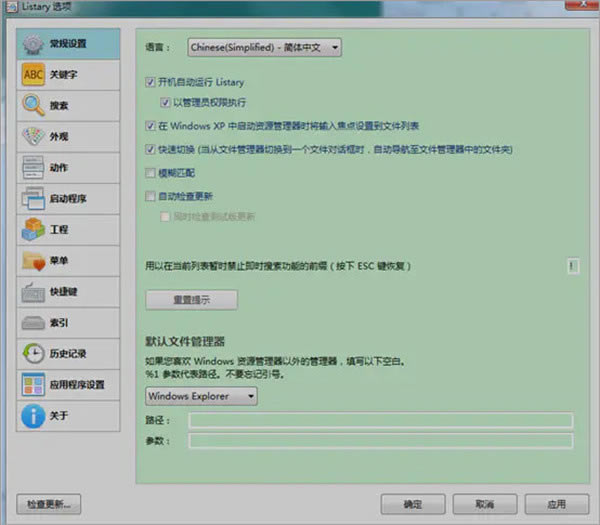The height and width of the screenshot is (525, 600).
Task: Open the Windows Explorer file manager dropdown
Action: coord(201,396)
